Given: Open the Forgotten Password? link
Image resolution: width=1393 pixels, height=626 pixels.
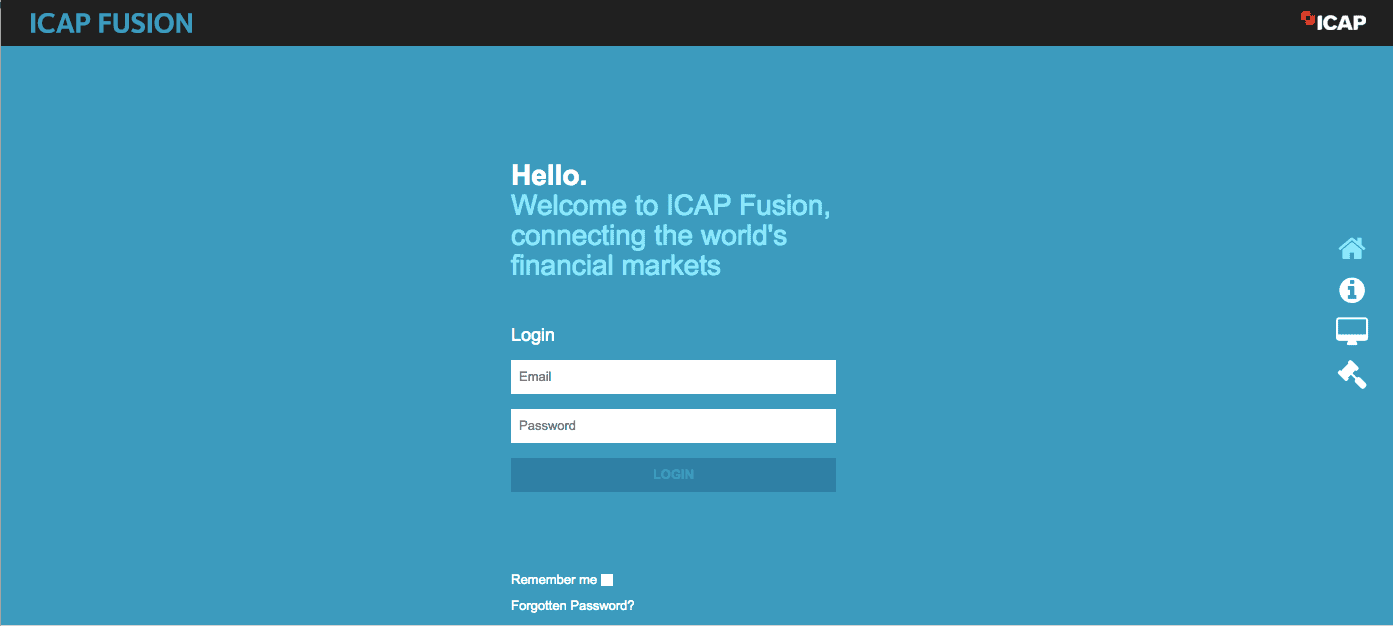Looking at the screenshot, I should [x=572, y=606].
